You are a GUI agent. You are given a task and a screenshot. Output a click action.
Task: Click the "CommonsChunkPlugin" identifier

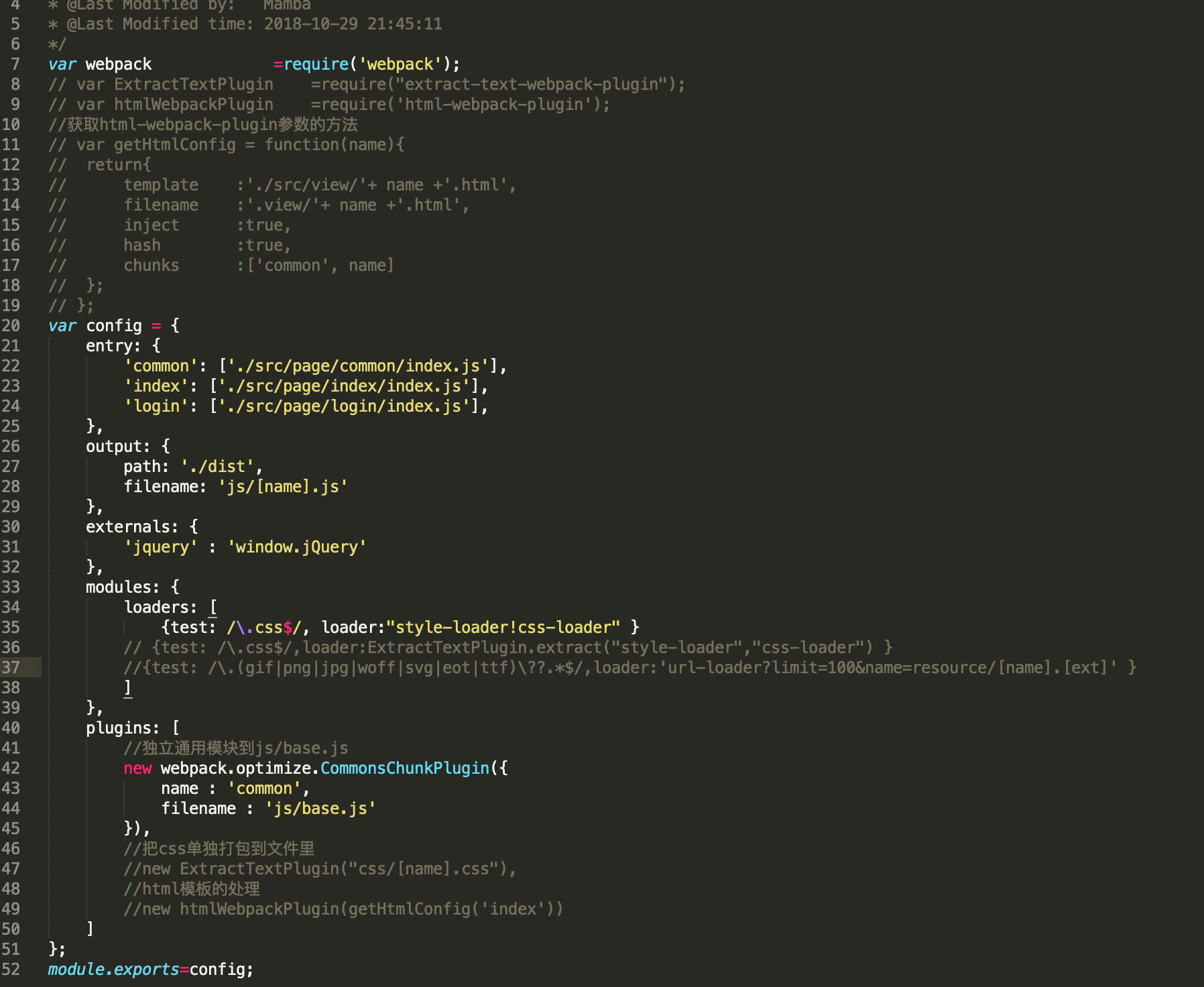[405, 768]
